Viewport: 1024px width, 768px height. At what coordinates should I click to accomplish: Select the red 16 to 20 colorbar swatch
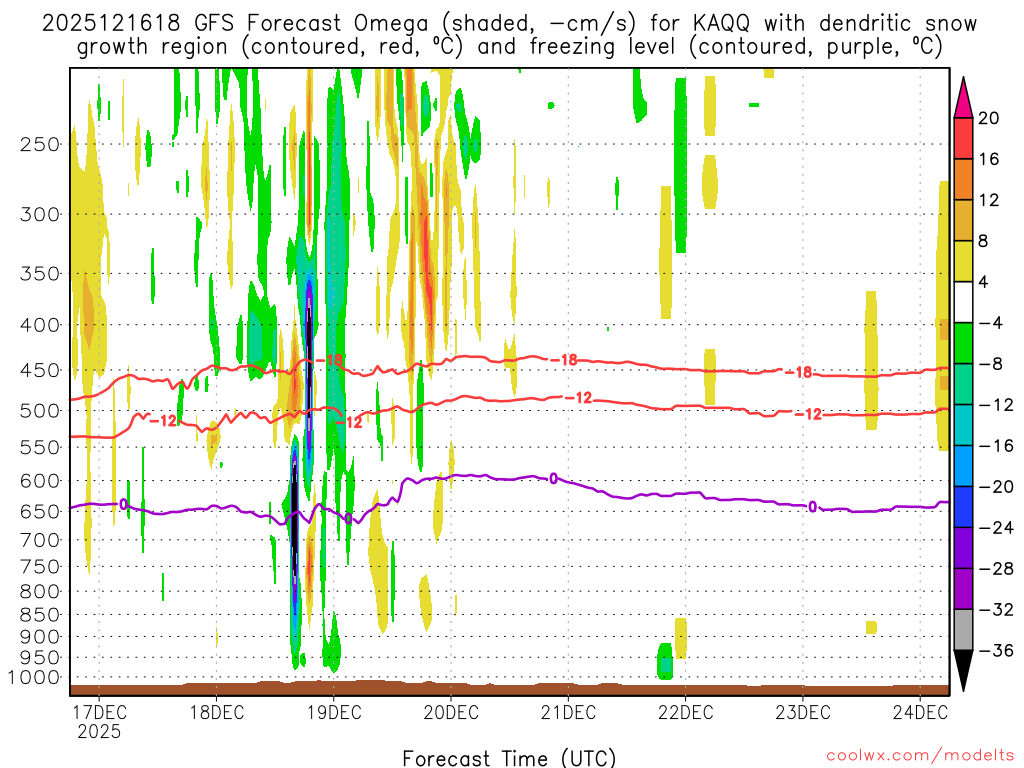coord(963,138)
